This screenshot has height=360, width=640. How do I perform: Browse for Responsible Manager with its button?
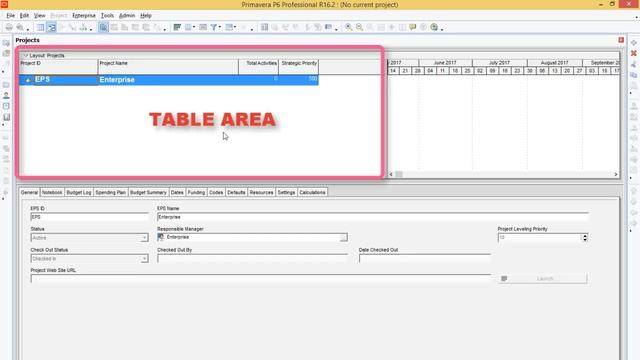(344, 238)
